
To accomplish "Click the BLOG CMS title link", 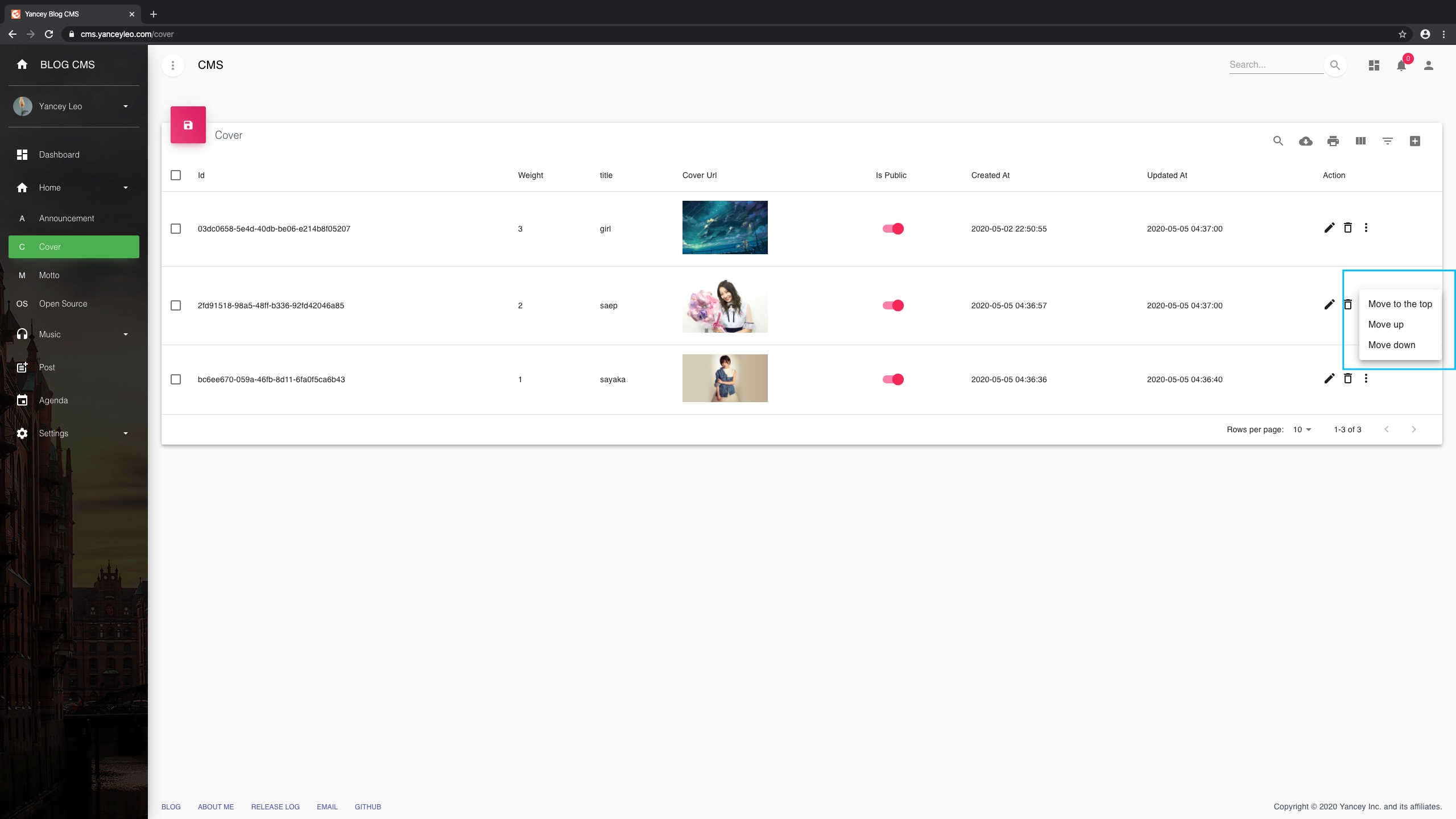I will (68, 65).
